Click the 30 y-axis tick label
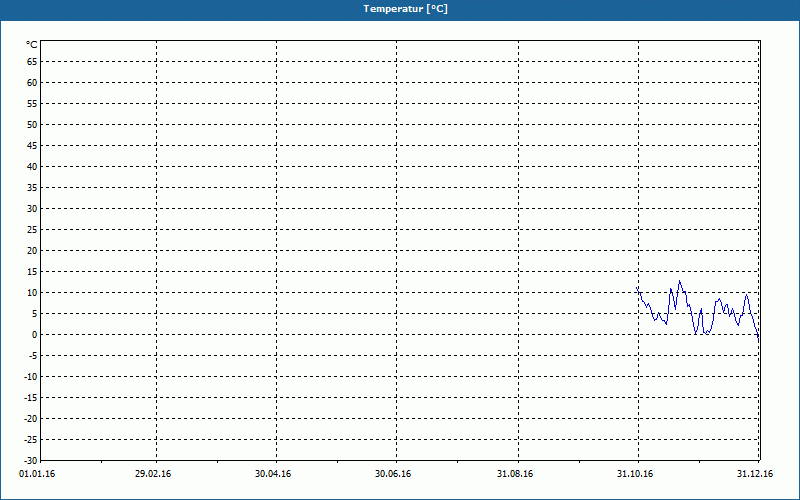 click(x=31, y=208)
